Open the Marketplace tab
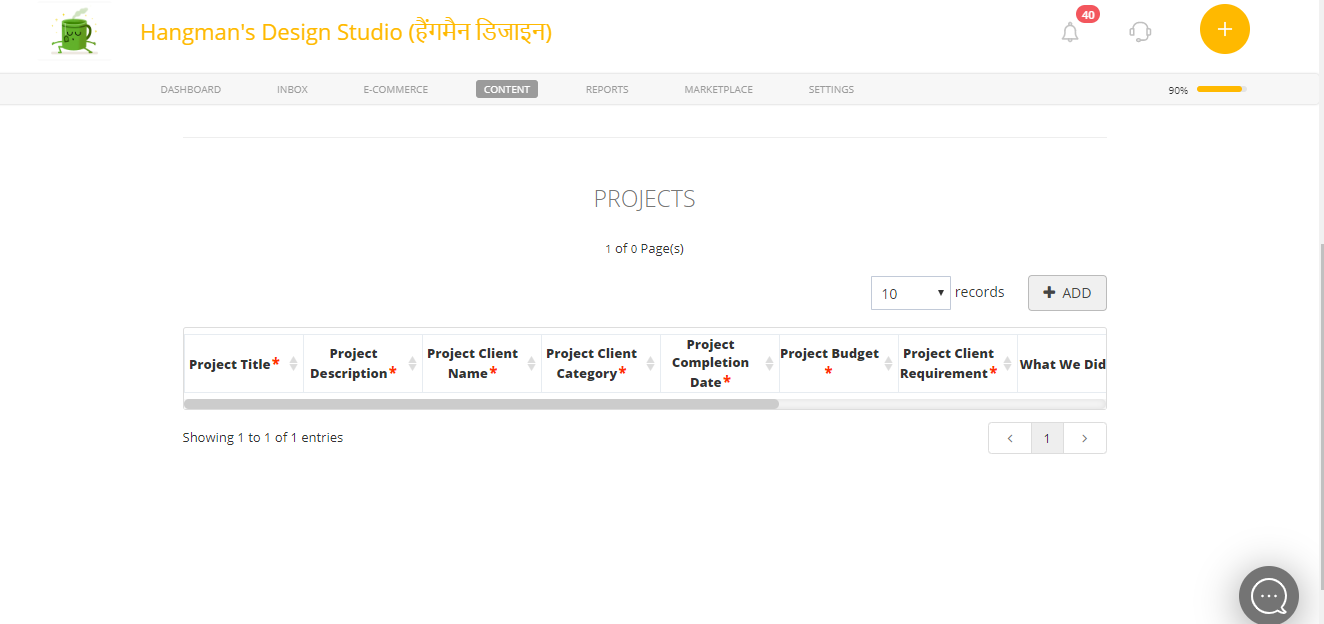Viewport: 1324px width, 624px height. point(718,89)
